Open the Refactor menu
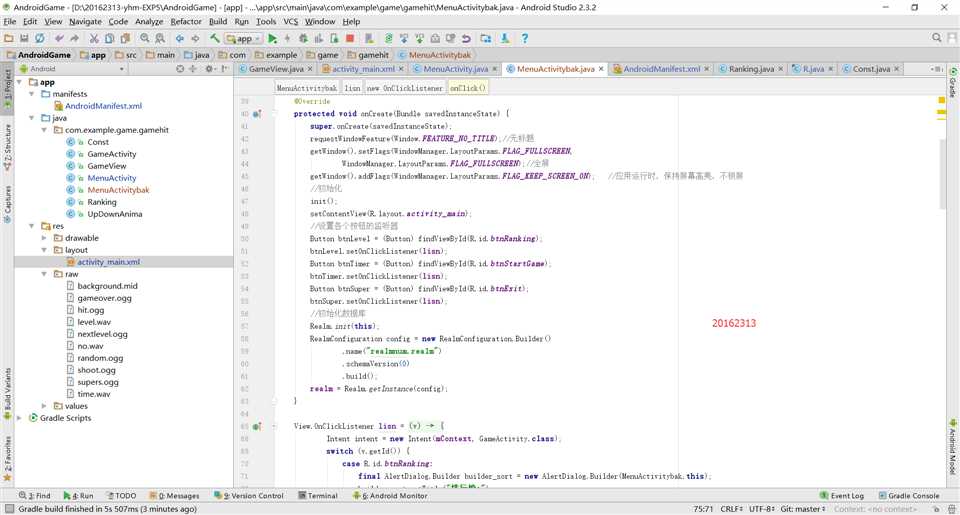The width and height of the screenshot is (960, 515). click(x=185, y=21)
